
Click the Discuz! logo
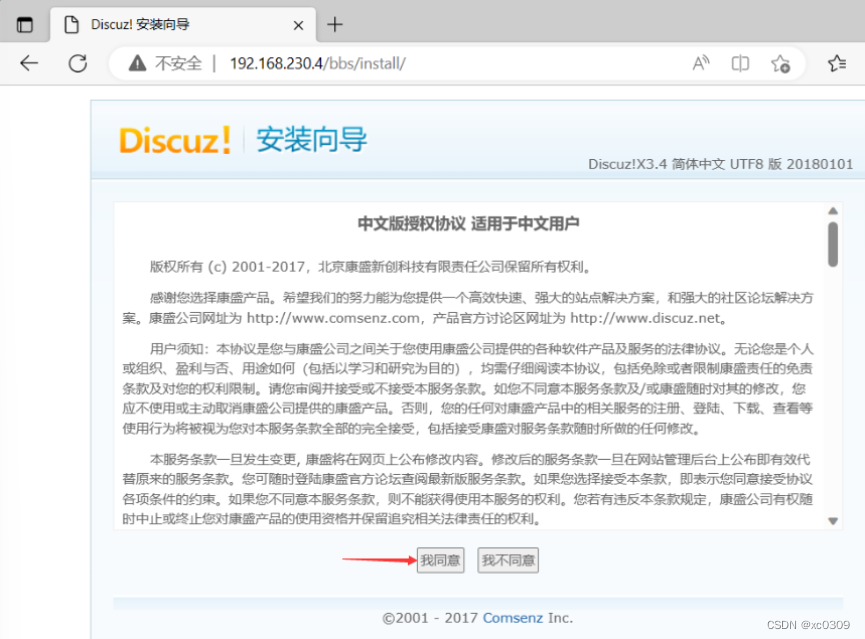(175, 140)
